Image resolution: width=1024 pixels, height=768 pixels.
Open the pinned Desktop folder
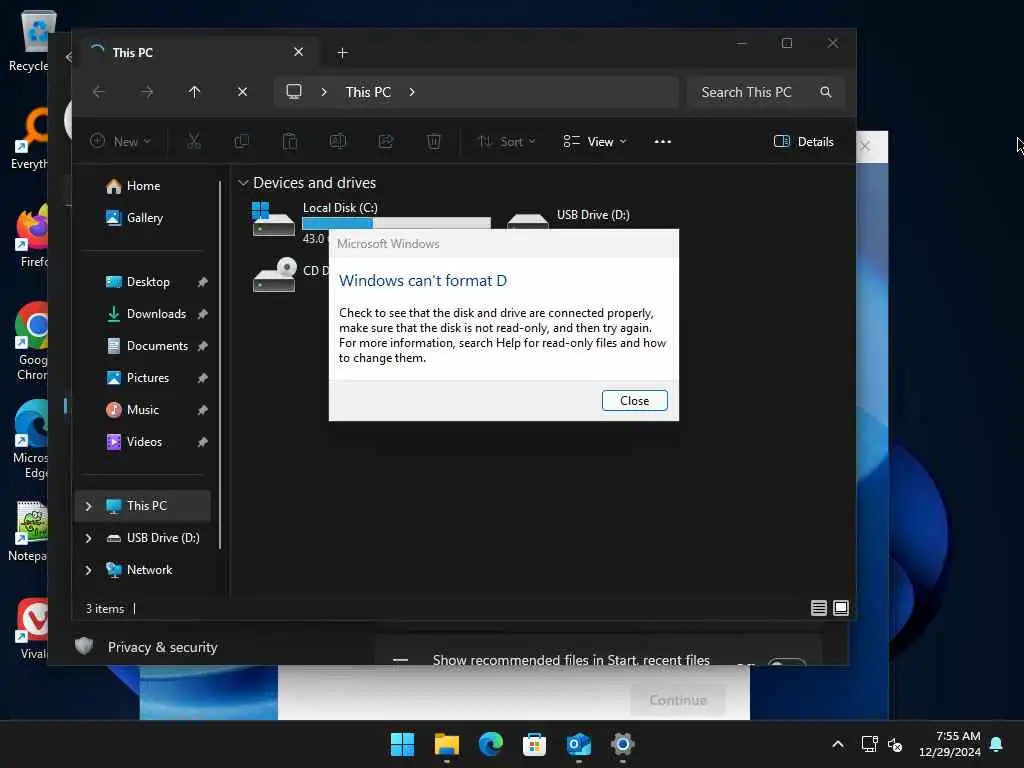click(x=137, y=281)
